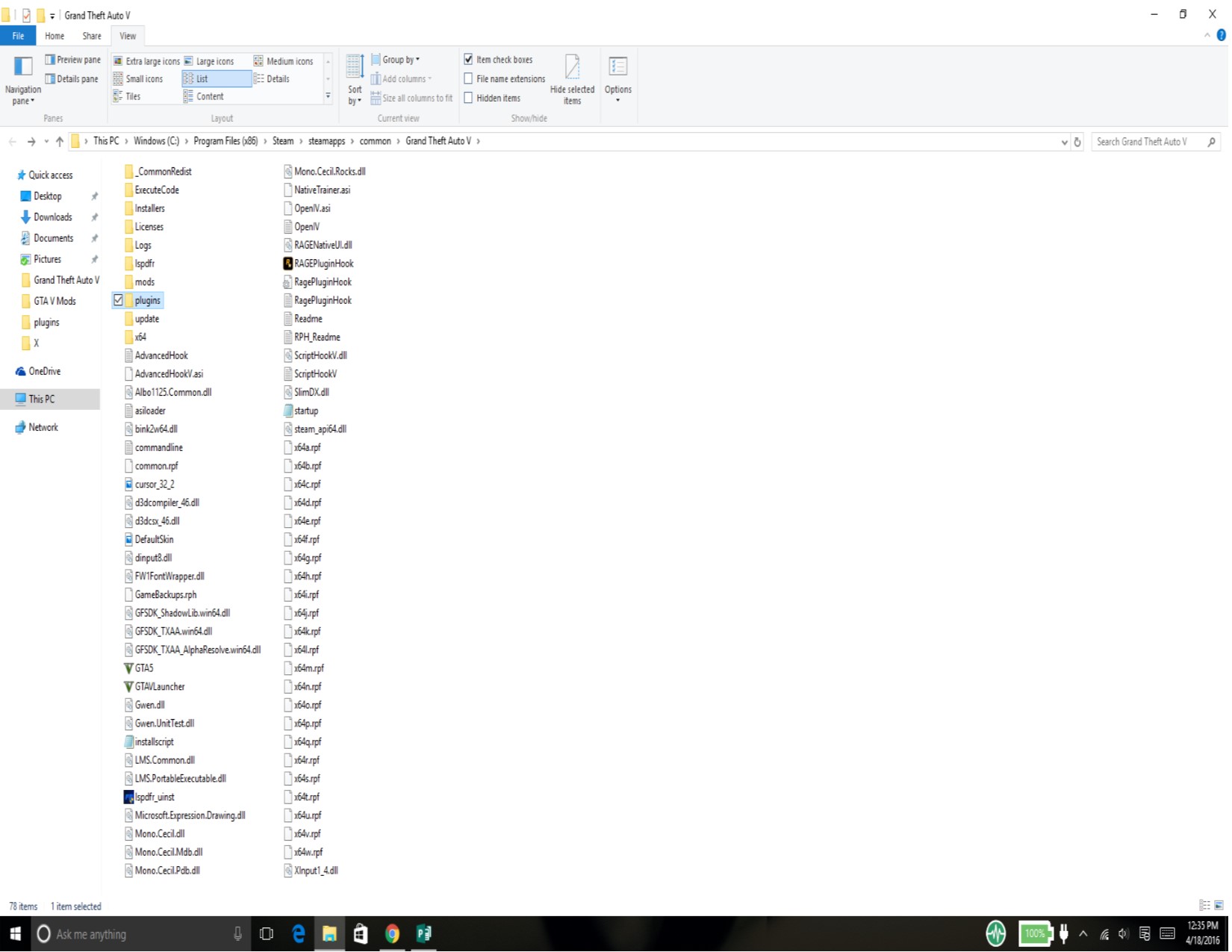Click the steamapps breadcrumb in address bar
This screenshot has width=1232, height=952.
[x=326, y=141]
